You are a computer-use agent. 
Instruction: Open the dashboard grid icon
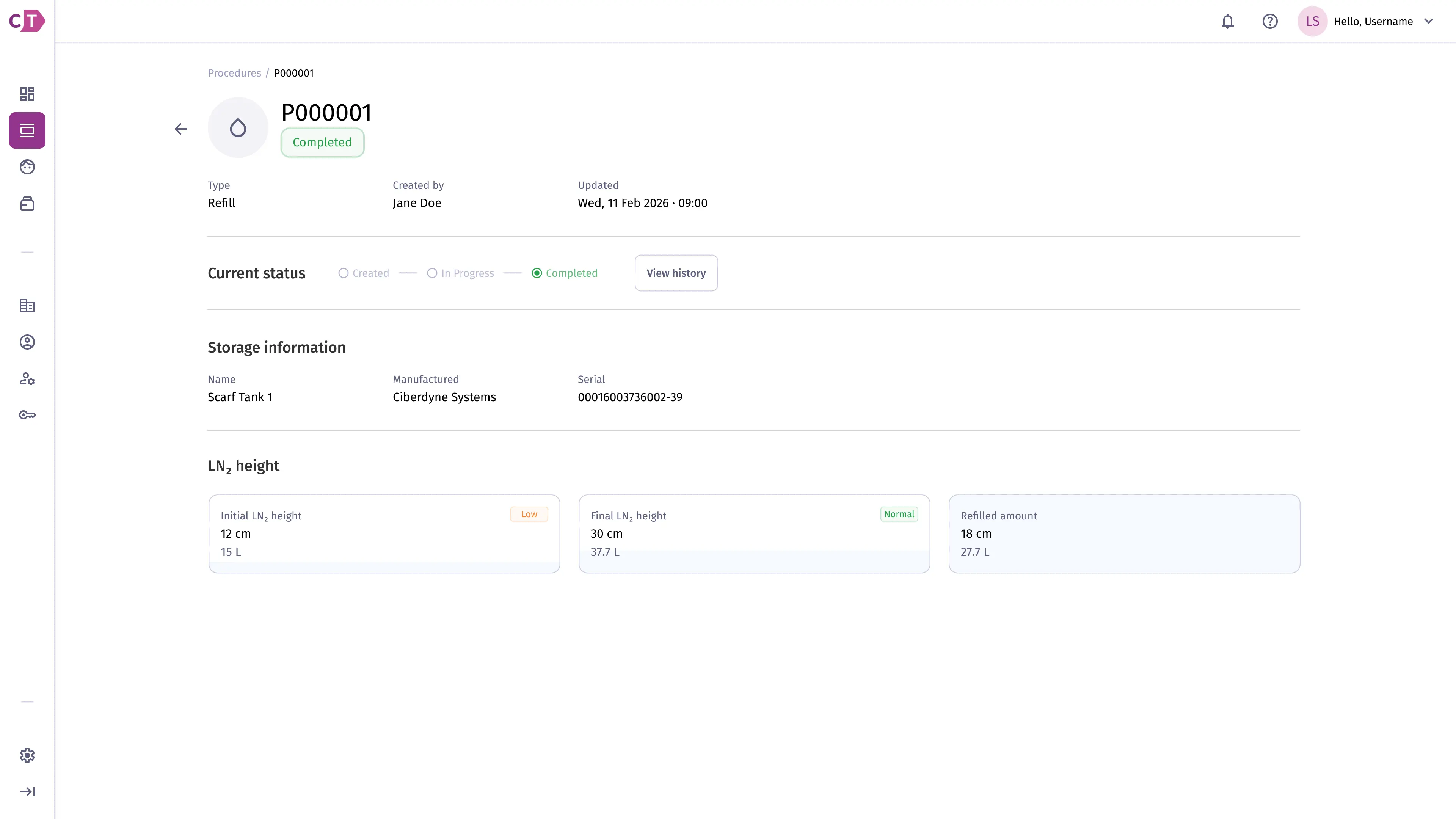[x=27, y=94]
